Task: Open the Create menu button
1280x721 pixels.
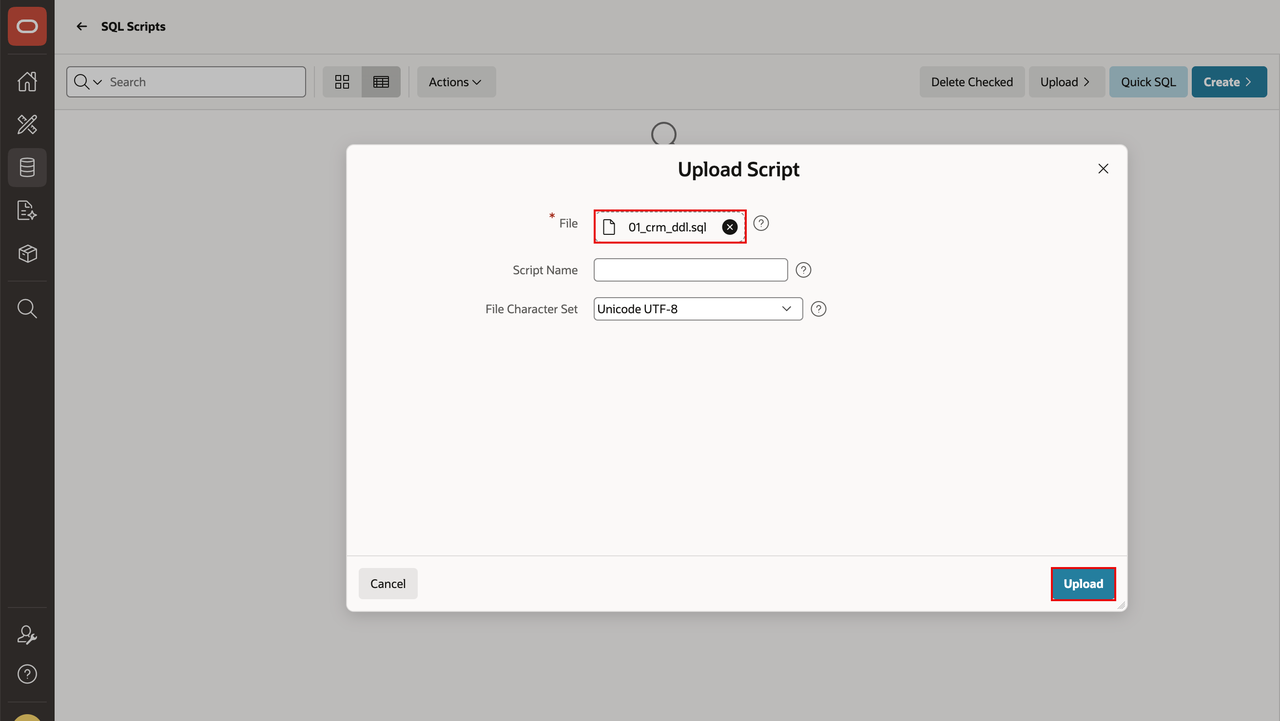Action: pyautogui.click(x=1229, y=82)
